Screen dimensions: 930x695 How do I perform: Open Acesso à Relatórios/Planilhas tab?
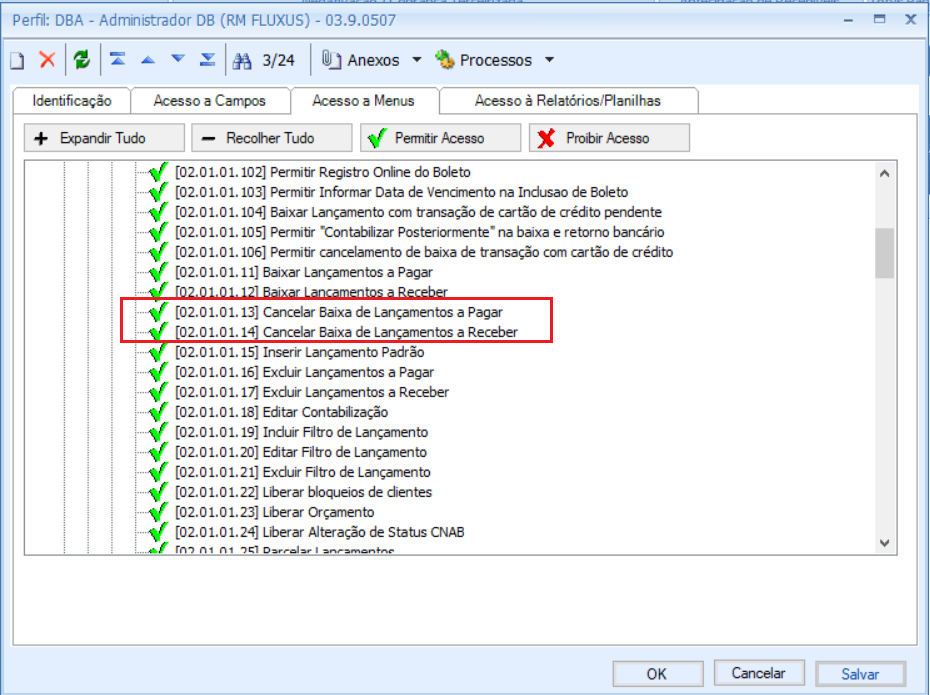(x=568, y=101)
